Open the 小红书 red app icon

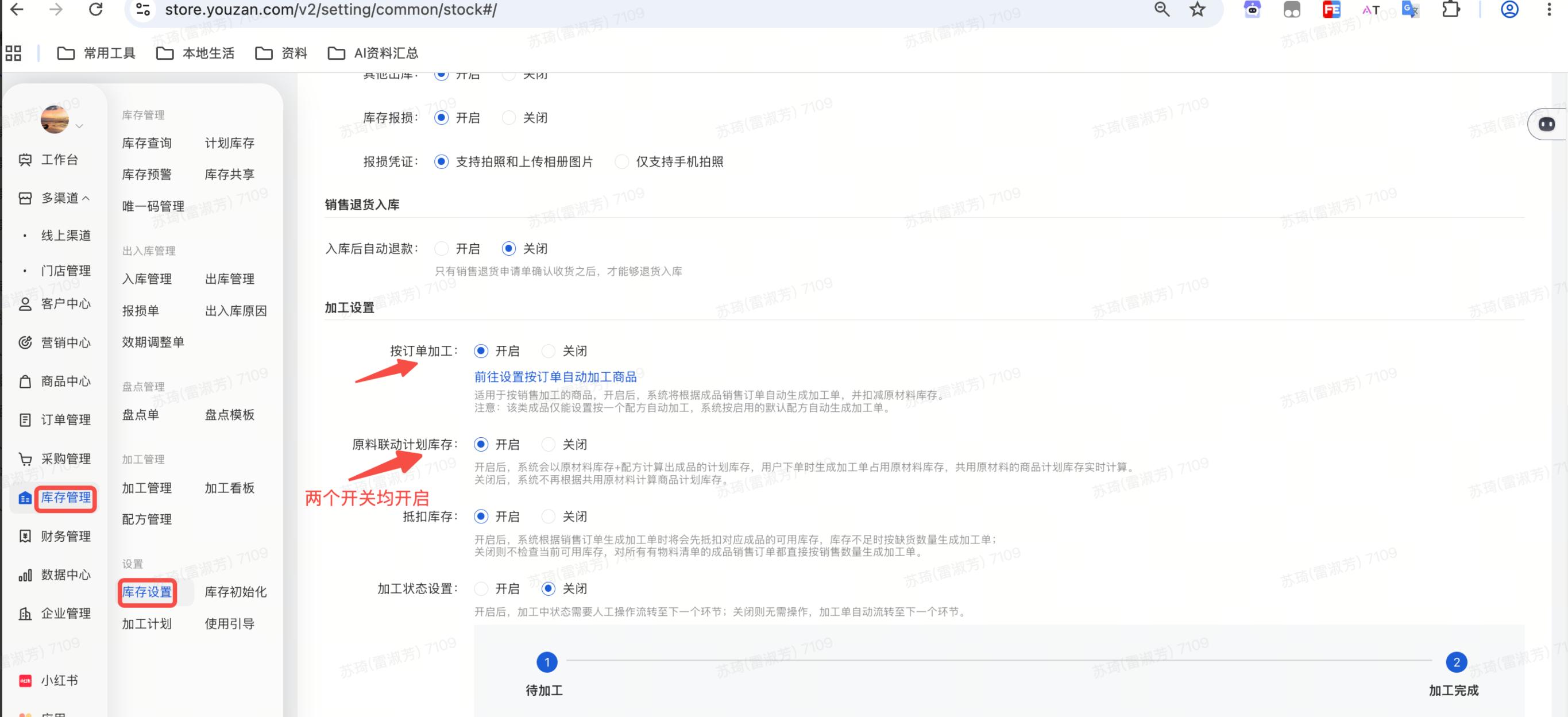25,680
